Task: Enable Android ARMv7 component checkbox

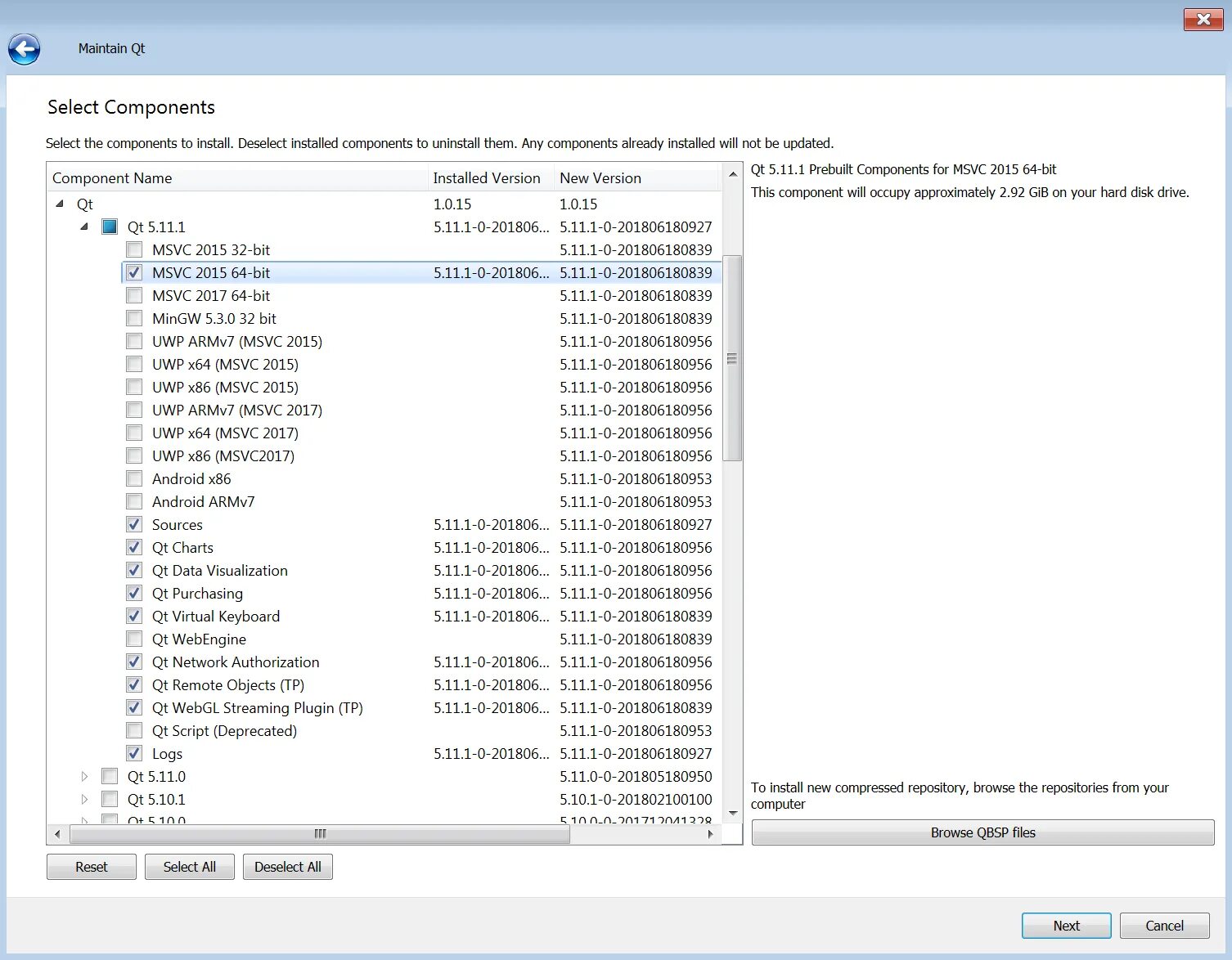Action: [134, 501]
